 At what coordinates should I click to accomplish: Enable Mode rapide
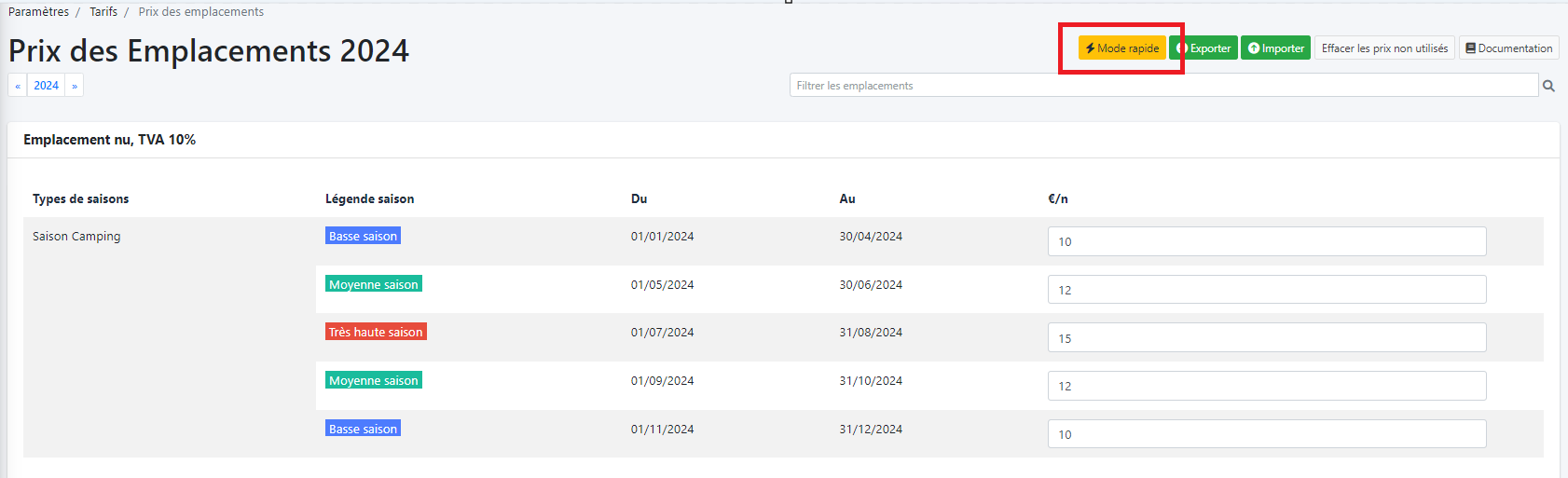[1122, 48]
